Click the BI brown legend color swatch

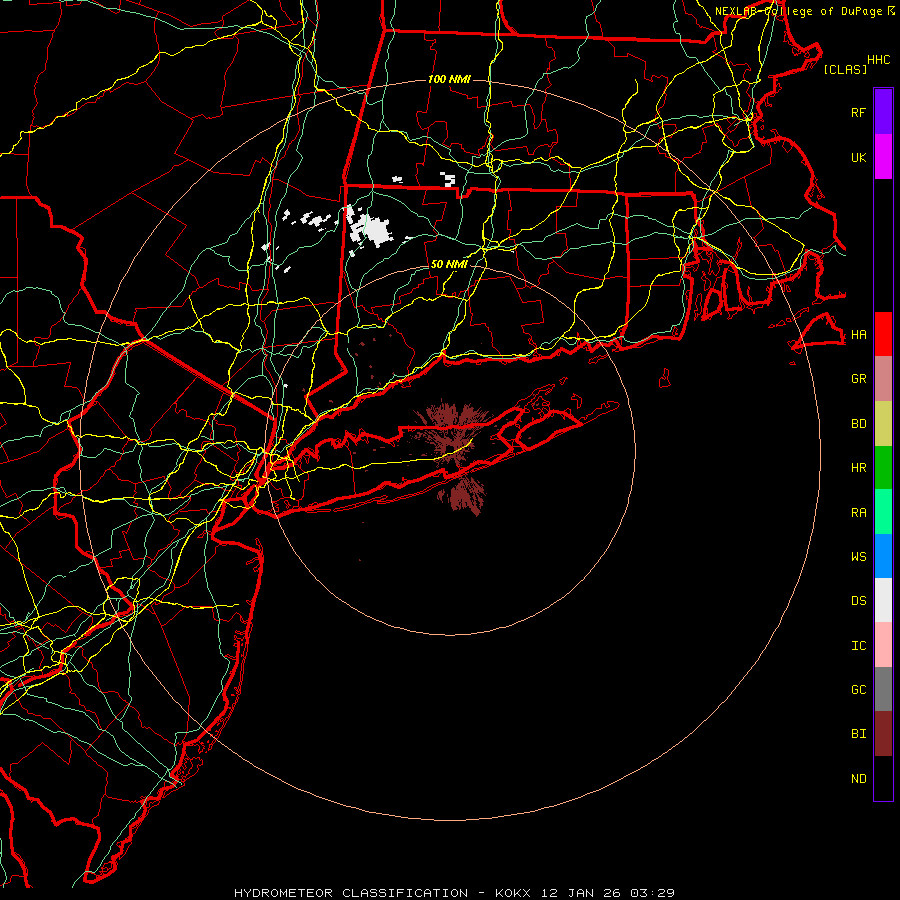pyautogui.click(x=883, y=734)
